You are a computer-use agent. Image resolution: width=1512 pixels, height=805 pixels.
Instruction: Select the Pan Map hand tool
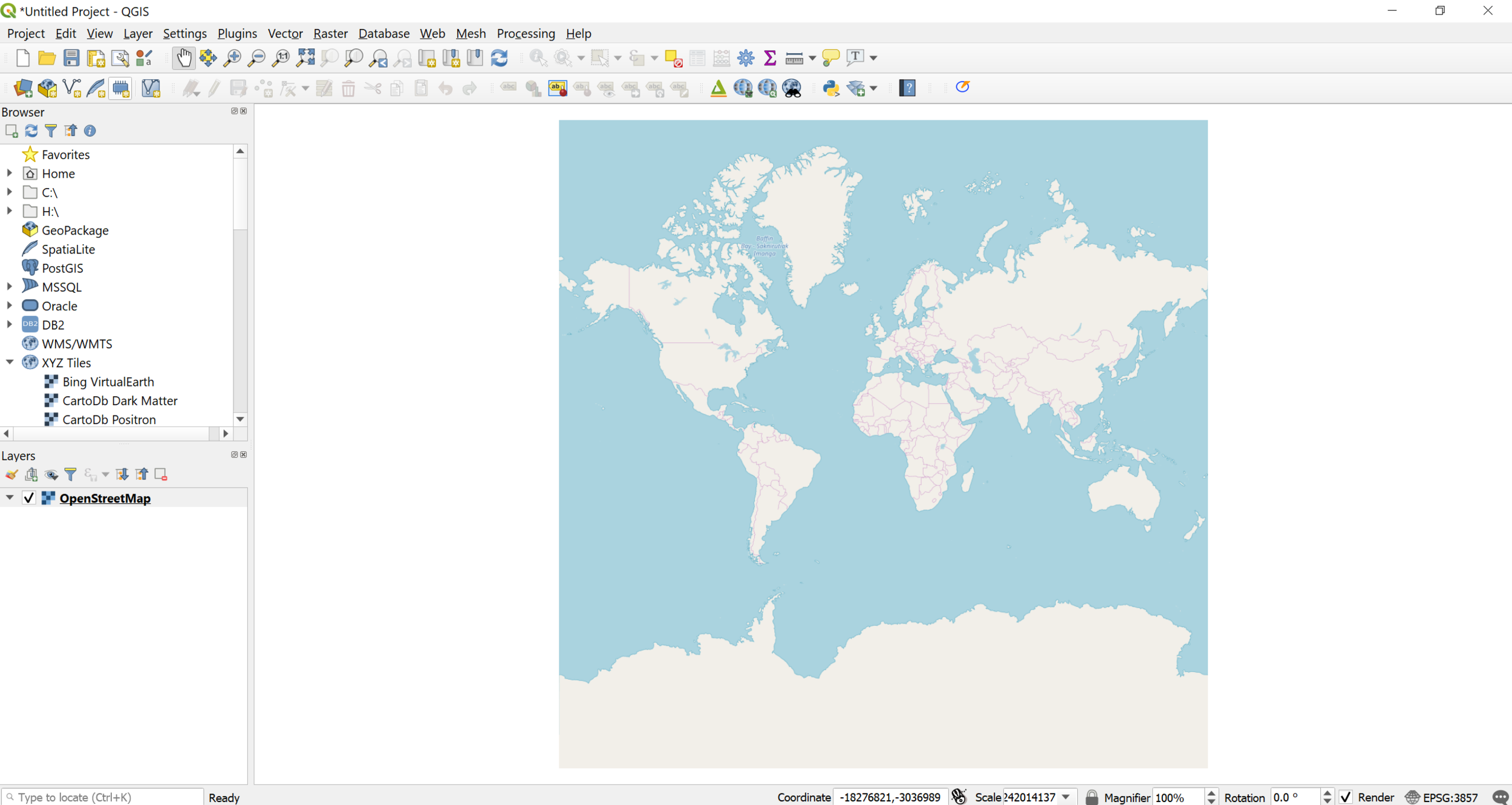click(x=183, y=58)
